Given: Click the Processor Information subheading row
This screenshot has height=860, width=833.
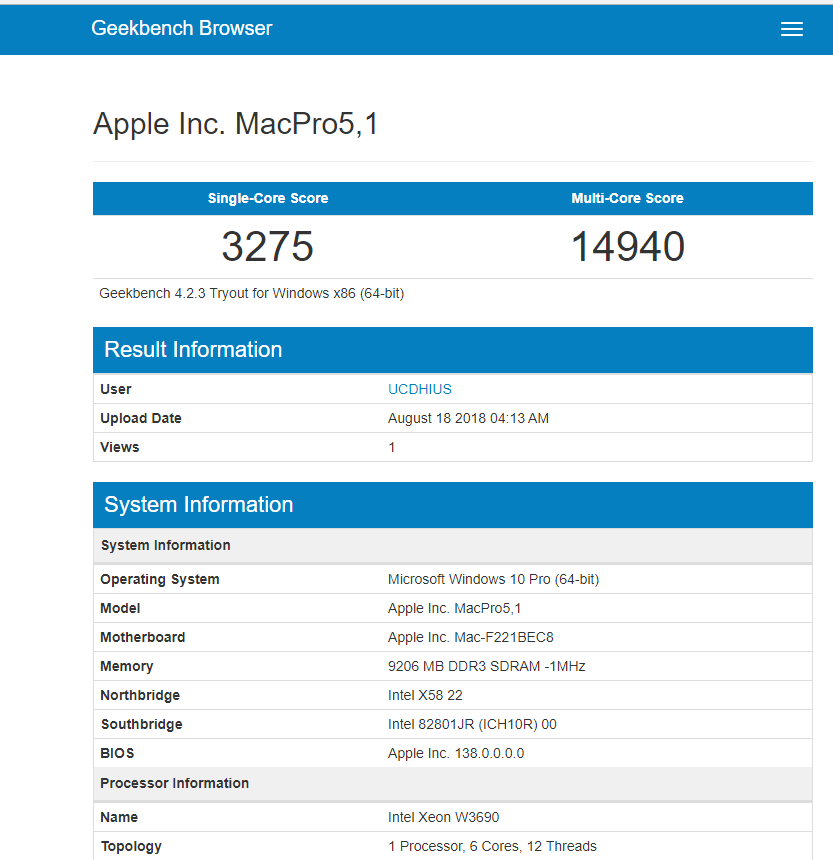Looking at the screenshot, I should click(x=175, y=783).
